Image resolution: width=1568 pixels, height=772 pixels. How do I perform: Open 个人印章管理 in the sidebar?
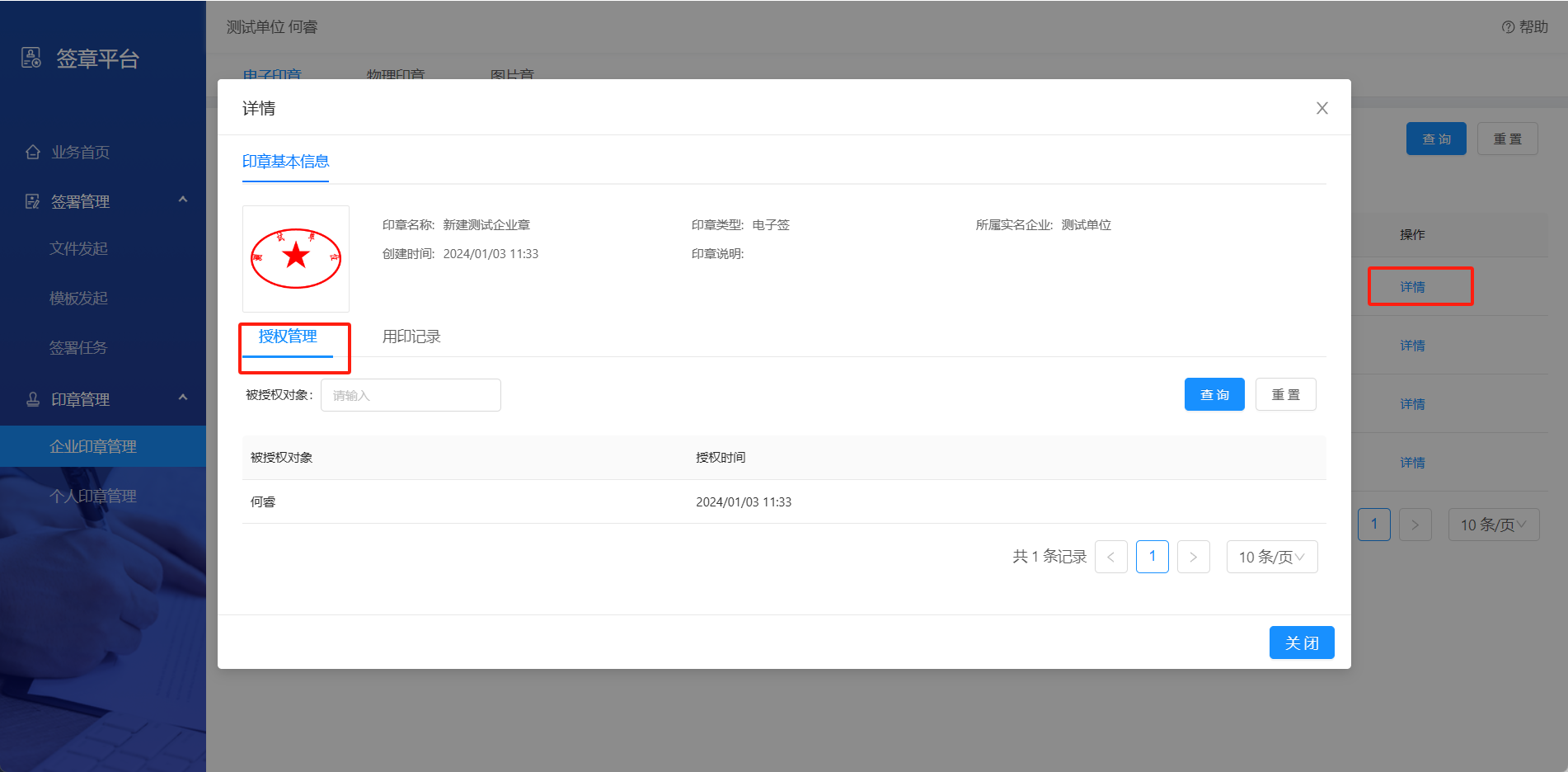click(x=93, y=496)
